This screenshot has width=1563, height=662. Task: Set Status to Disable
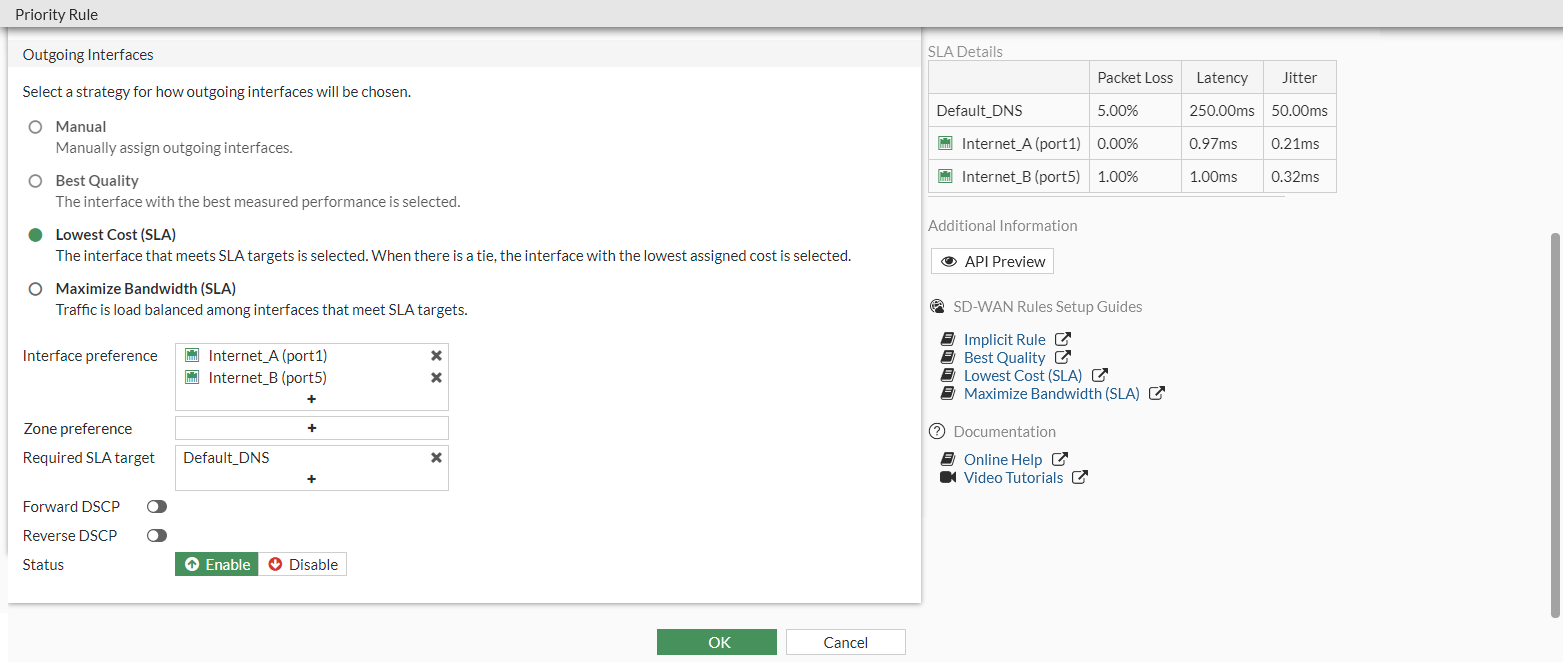pyautogui.click(x=303, y=565)
